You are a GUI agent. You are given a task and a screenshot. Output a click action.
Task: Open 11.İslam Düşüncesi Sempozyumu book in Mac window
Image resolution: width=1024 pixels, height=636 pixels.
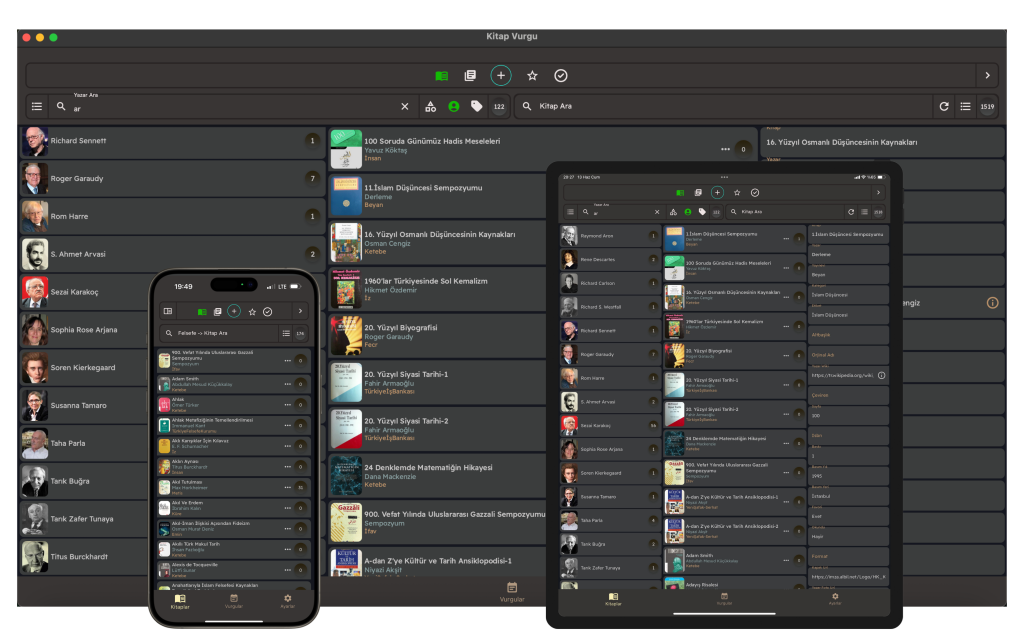point(438,196)
